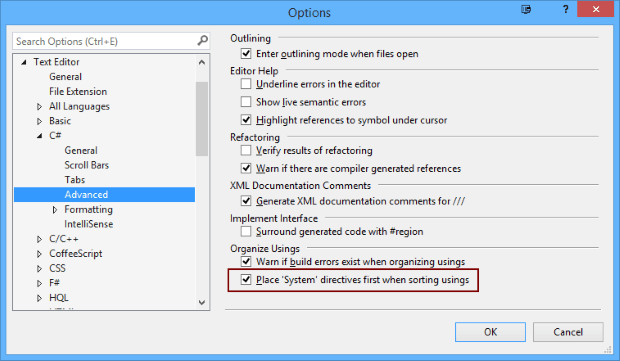Uncheck Place 'System' directives first option
Screen dimensions: 620x361
(246, 280)
